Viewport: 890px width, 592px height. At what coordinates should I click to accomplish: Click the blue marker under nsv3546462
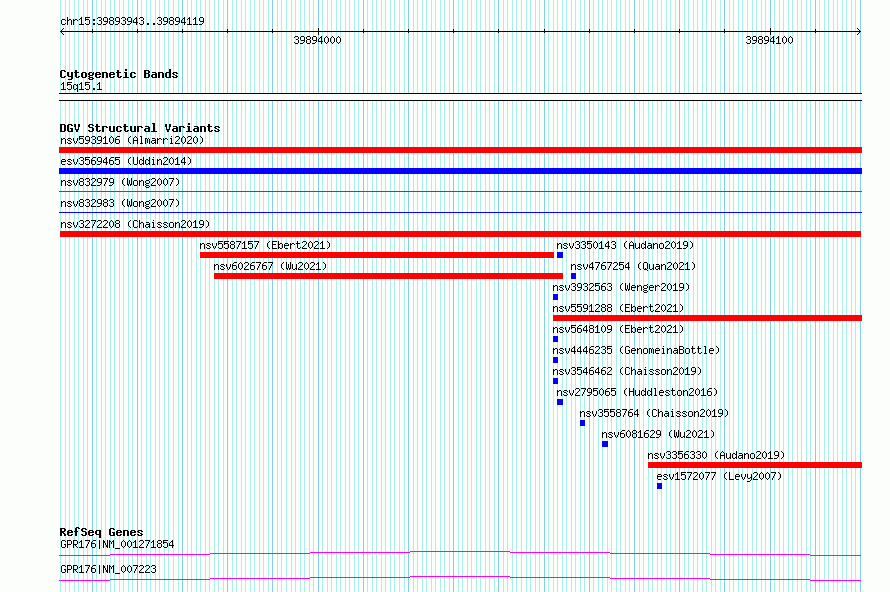pos(555,381)
